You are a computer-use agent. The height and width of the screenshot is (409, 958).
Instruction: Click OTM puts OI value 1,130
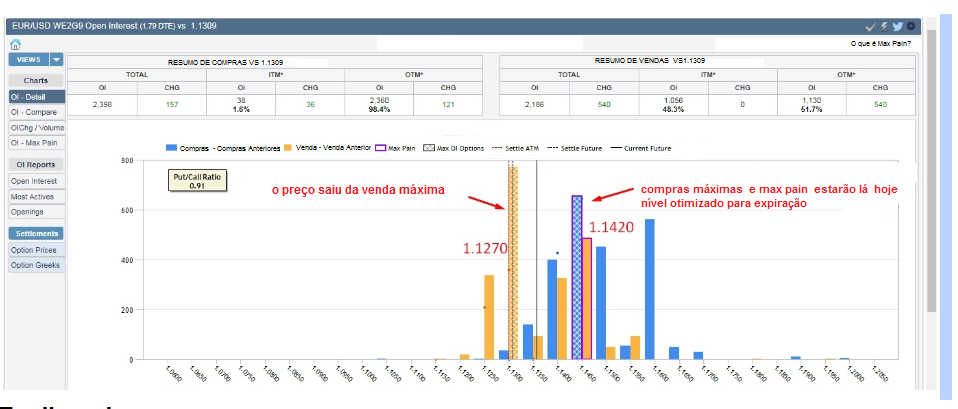(811, 100)
